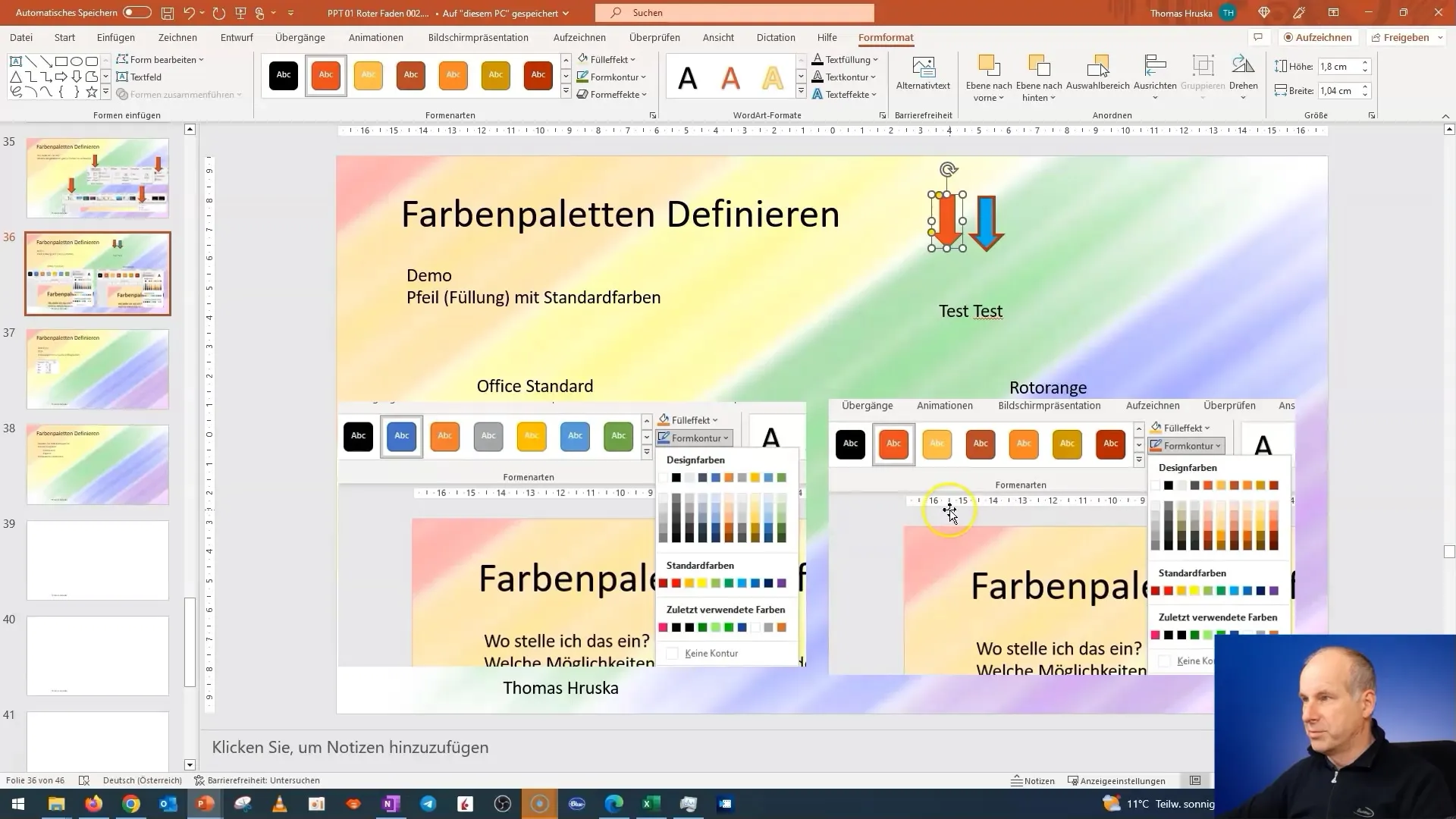Open the Drehen menu
Viewport: 1456px width, 819px height.
1244,77
